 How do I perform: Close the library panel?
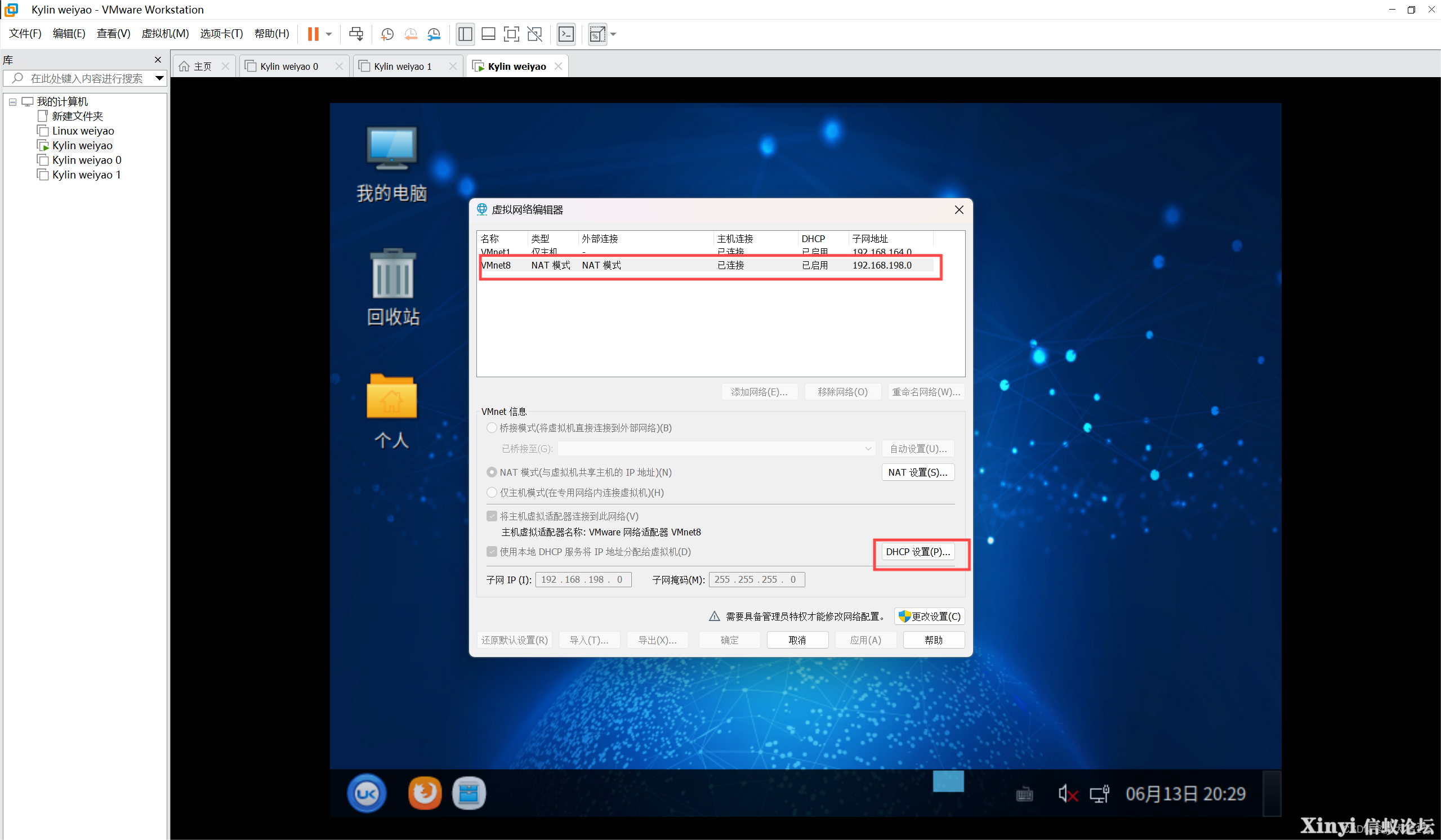click(x=158, y=60)
